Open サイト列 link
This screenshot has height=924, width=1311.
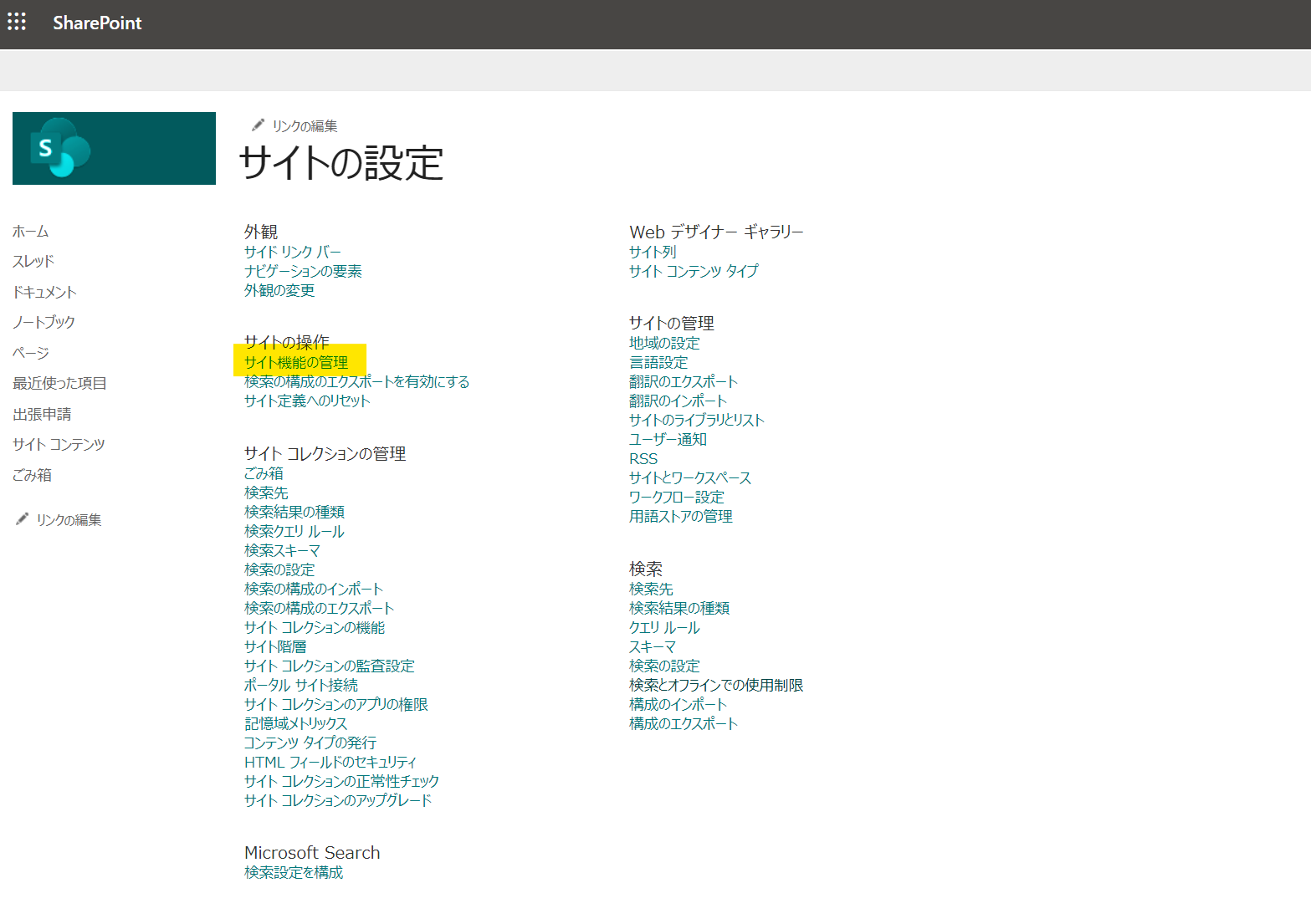pyautogui.click(x=653, y=252)
